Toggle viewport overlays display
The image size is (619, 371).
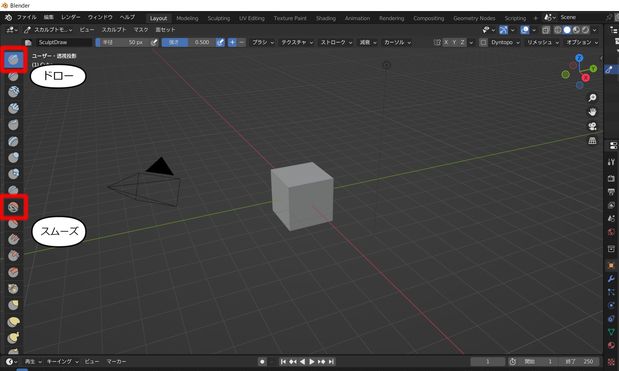(x=525, y=30)
